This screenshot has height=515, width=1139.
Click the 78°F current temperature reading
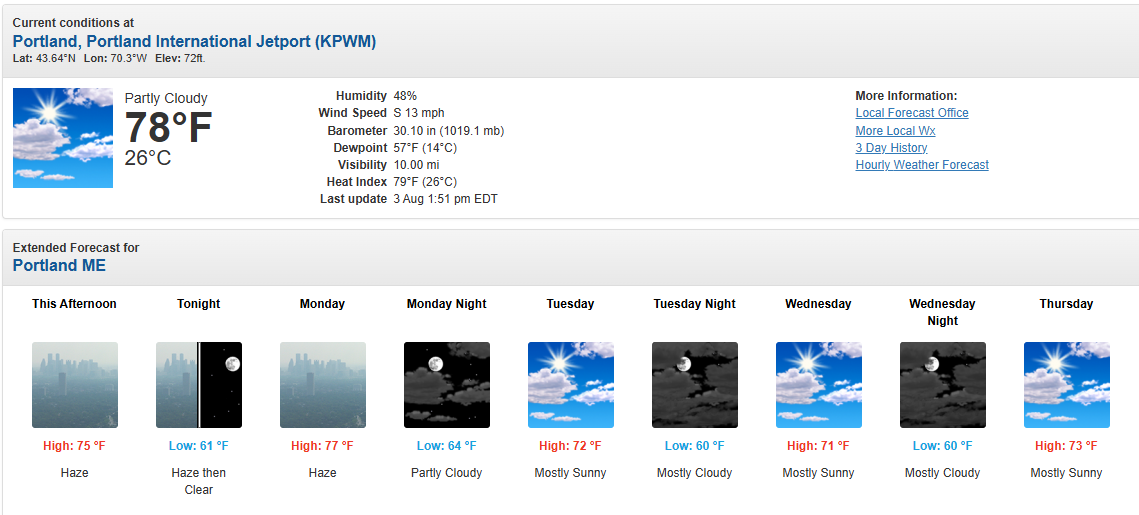tap(169, 128)
